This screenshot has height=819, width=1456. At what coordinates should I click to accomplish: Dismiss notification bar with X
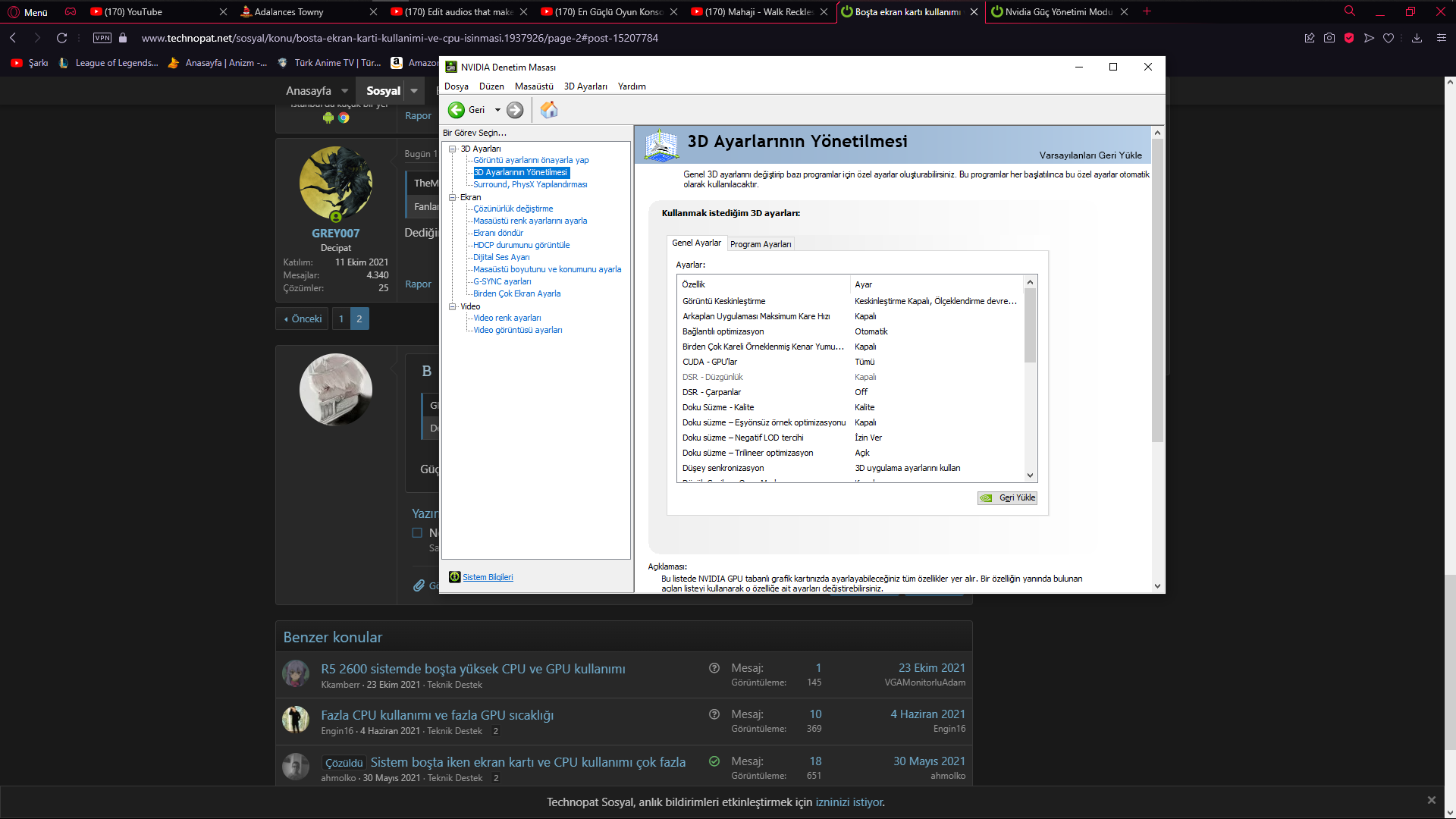pyautogui.click(x=1432, y=800)
